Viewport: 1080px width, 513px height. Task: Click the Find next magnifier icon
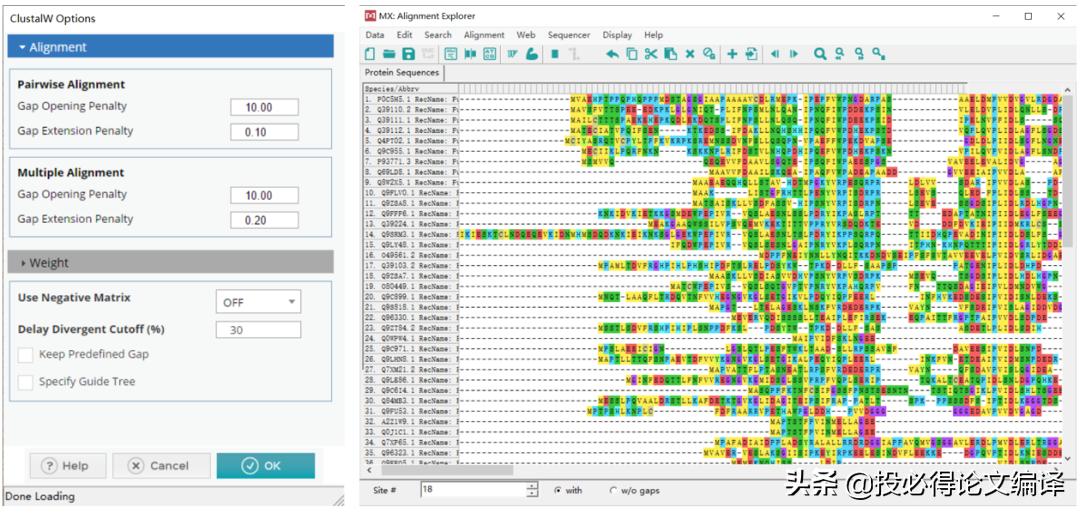point(859,54)
